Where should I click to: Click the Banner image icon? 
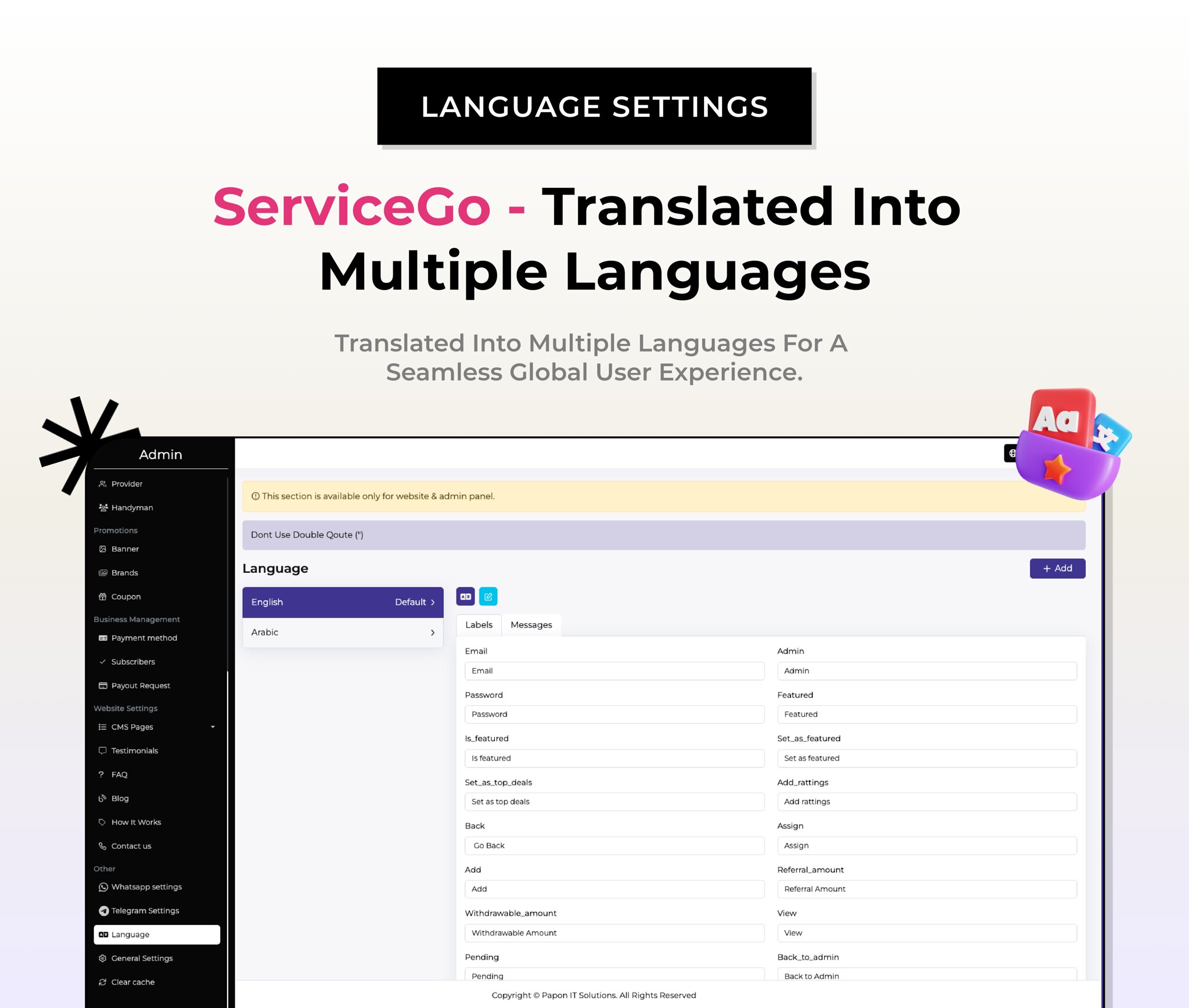(x=103, y=549)
